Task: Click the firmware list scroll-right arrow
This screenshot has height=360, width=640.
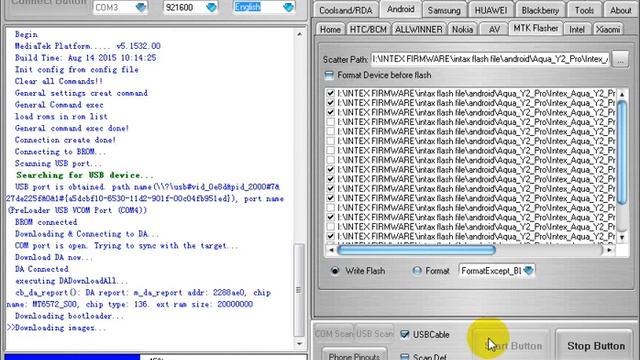Action: tap(609, 250)
